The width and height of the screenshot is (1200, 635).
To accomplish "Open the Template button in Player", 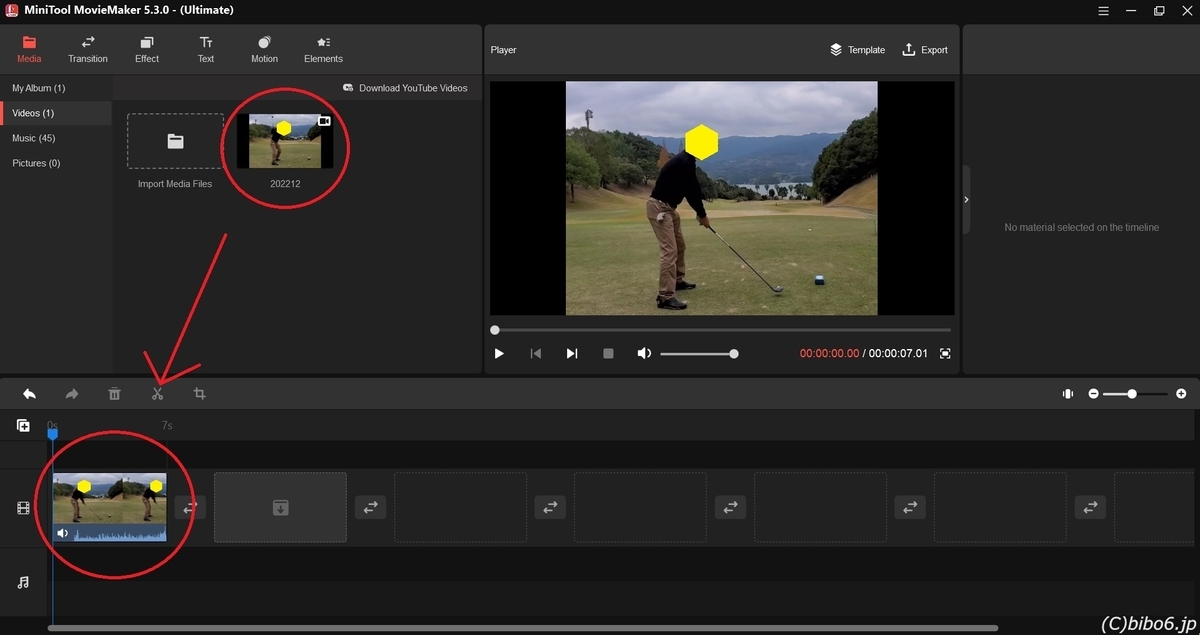I will [857, 50].
